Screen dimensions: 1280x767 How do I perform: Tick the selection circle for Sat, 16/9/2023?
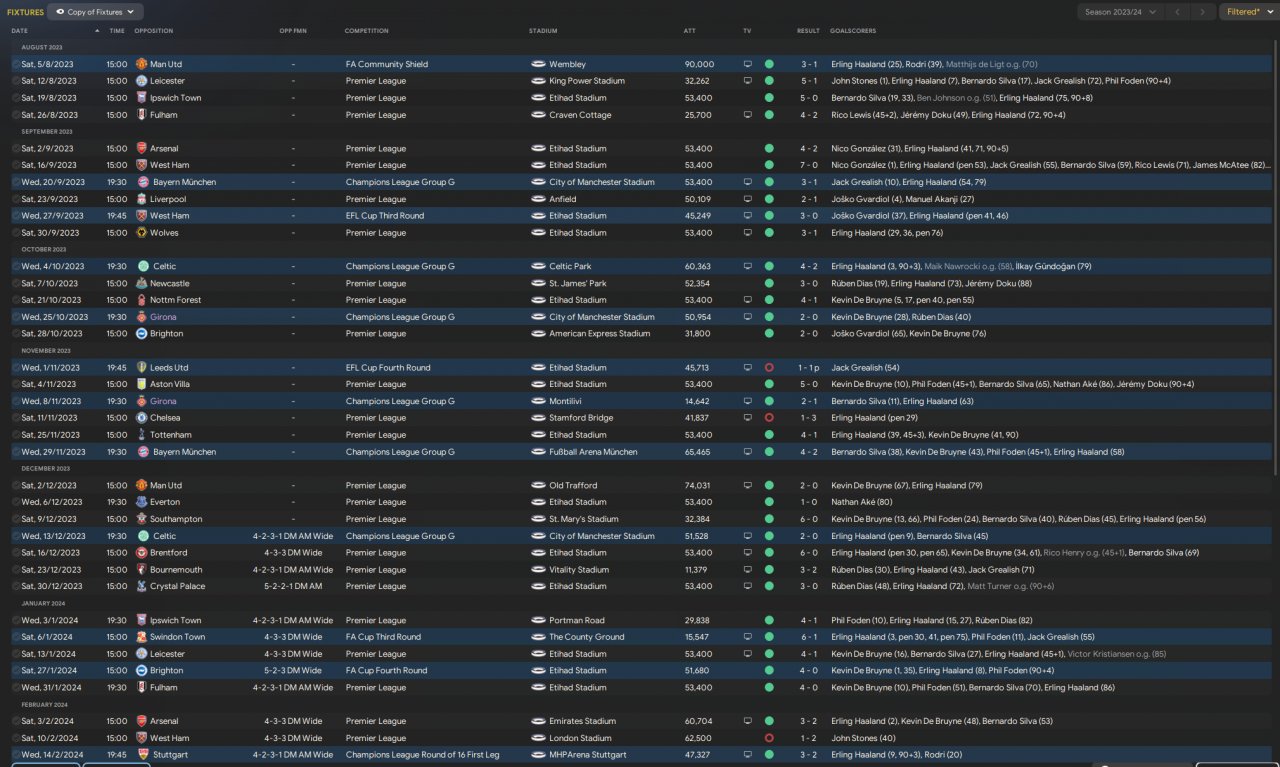coord(17,165)
